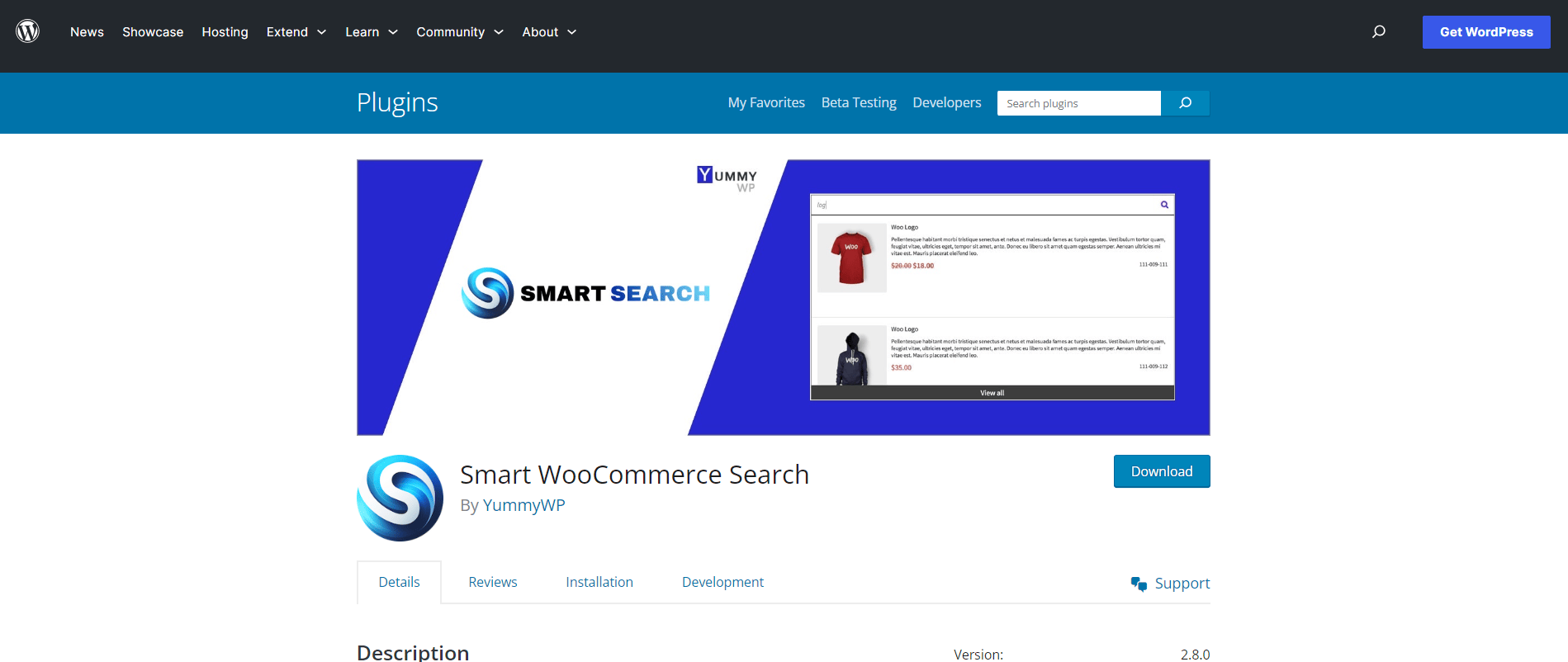Click the Smart Search banner image
The image size is (1568, 662).
784,297
